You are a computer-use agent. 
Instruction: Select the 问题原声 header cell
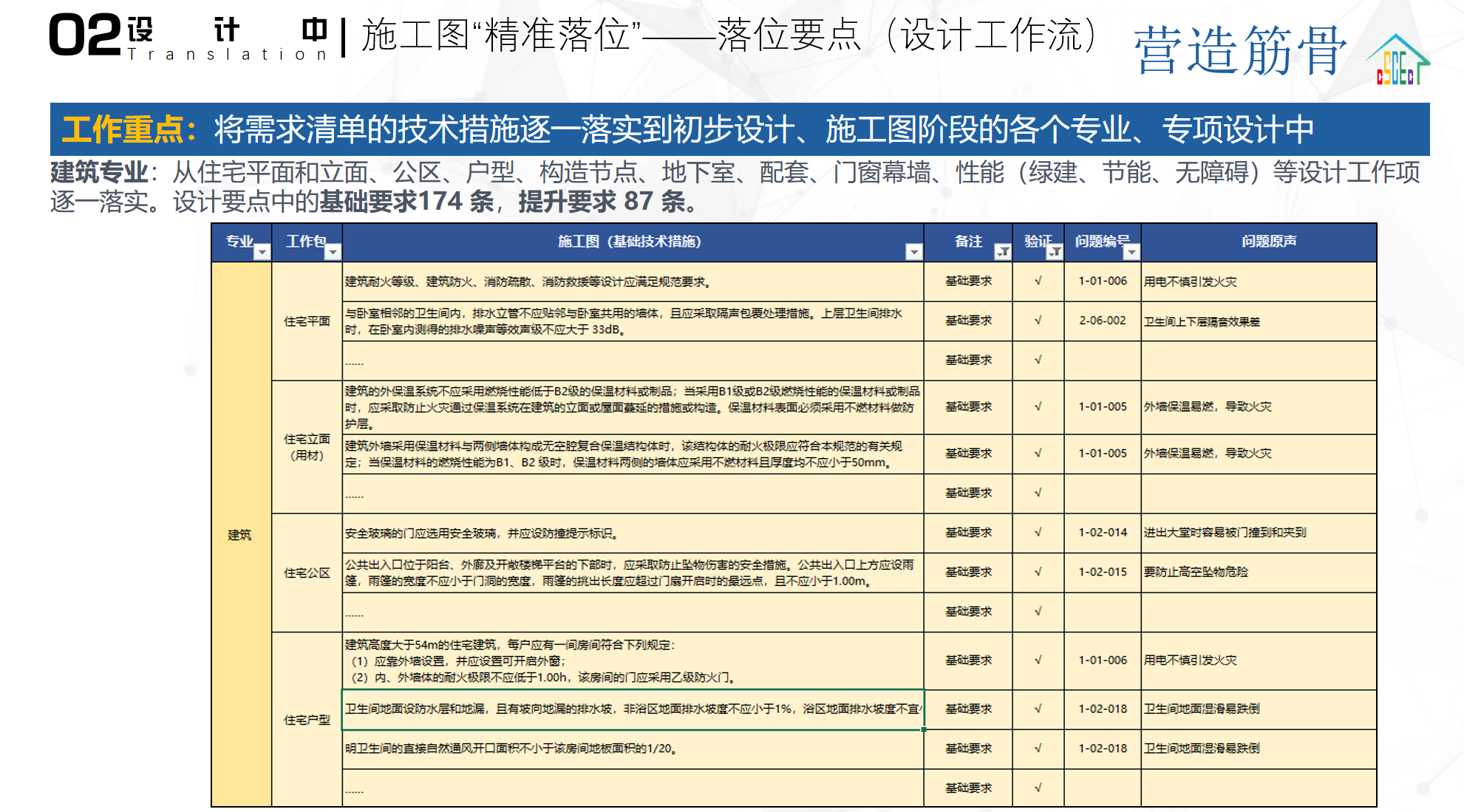(x=1259, y=242)
